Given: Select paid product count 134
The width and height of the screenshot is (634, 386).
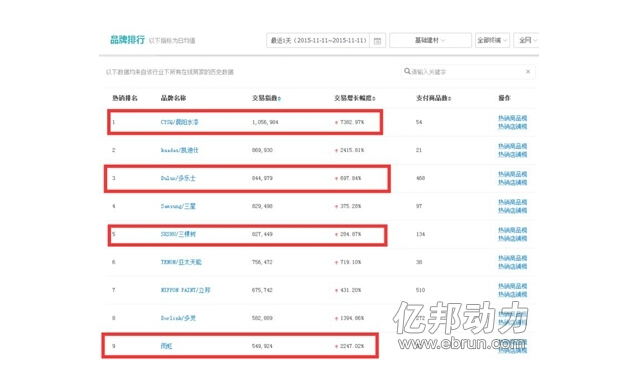Looking at the screenshot, I should [x=421, y=234].
